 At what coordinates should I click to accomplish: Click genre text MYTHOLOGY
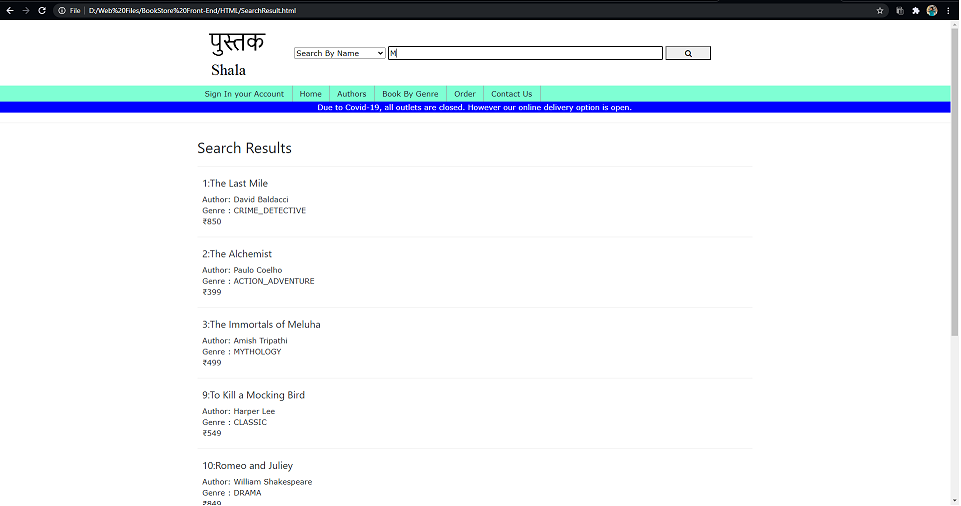click(x=257, y=352)
